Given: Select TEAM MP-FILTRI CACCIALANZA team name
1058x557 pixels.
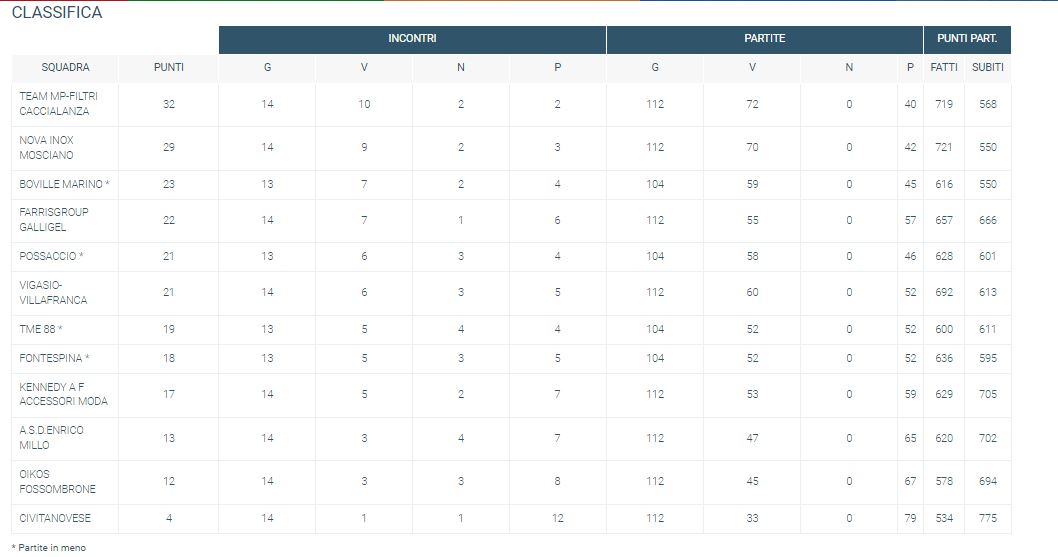Looking at the screenshot, I should (58, 104).
